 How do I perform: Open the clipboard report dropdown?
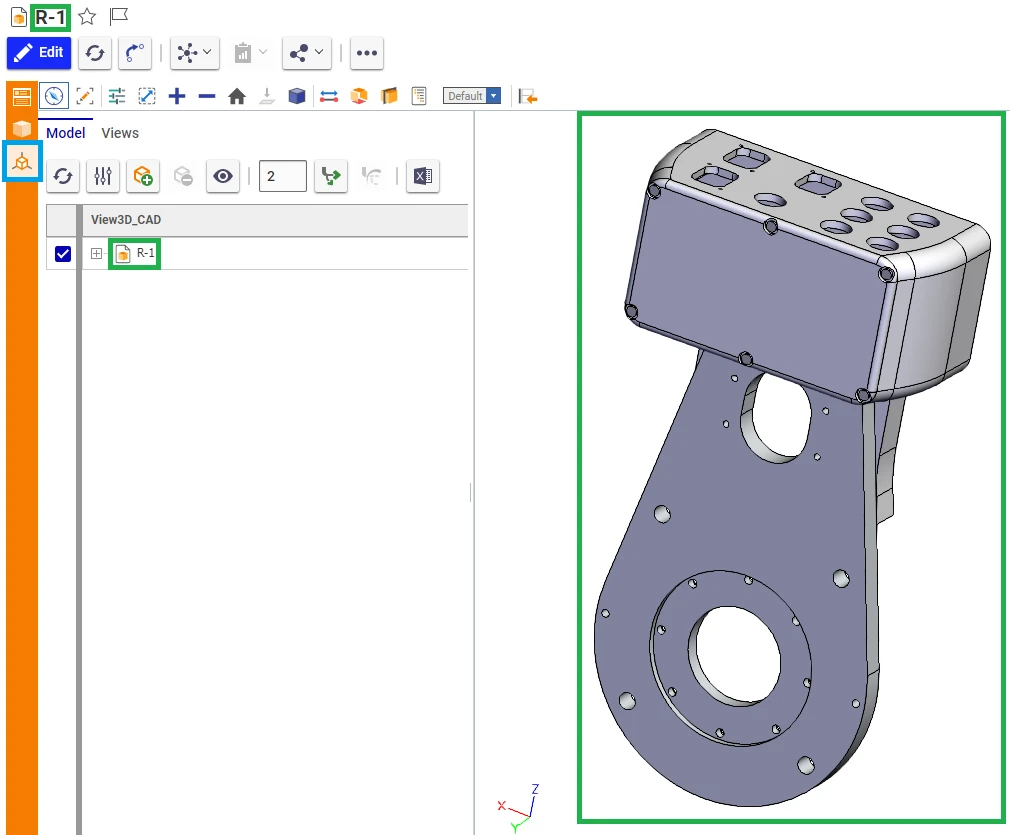250,53
